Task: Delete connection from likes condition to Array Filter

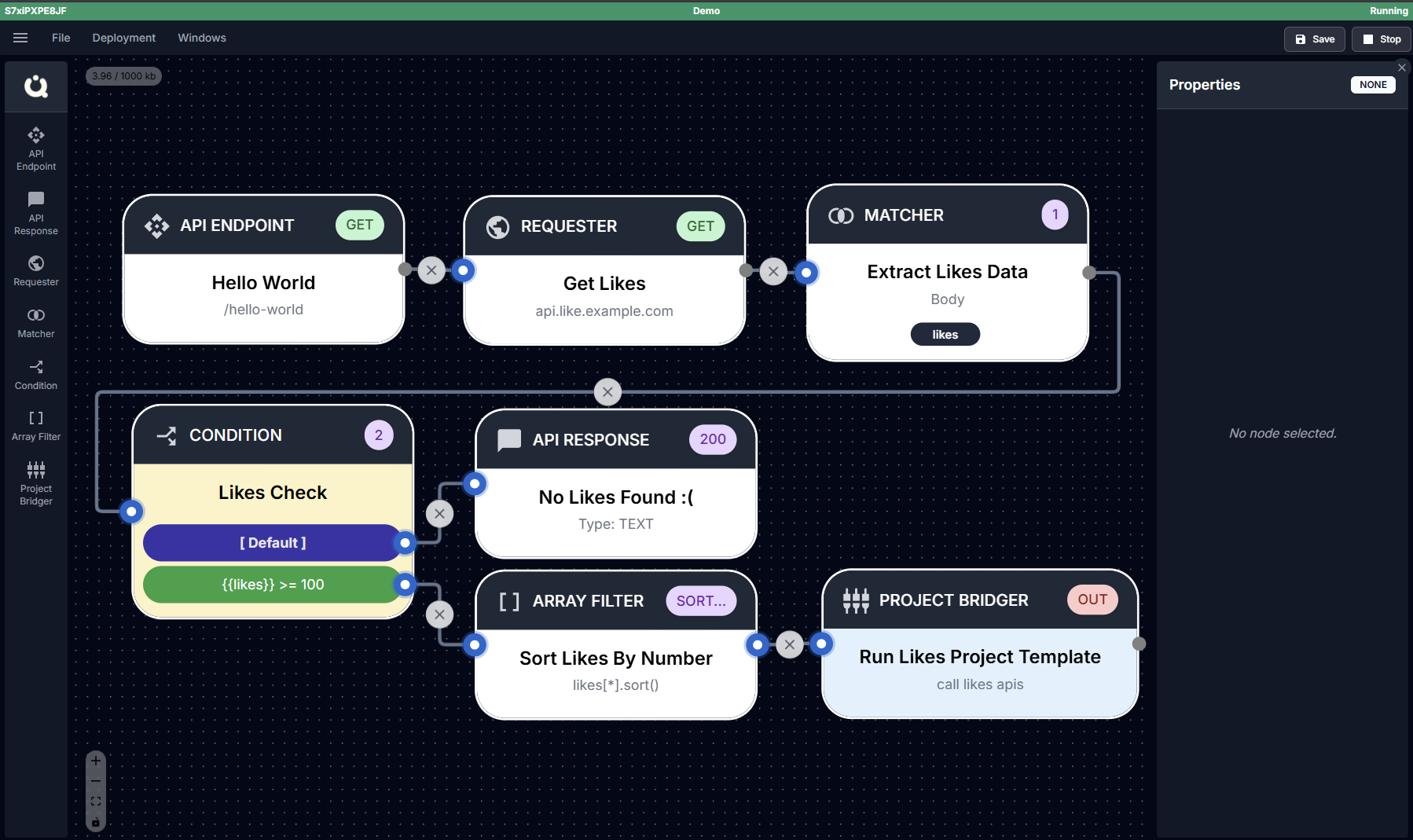Action: (440, 614)
